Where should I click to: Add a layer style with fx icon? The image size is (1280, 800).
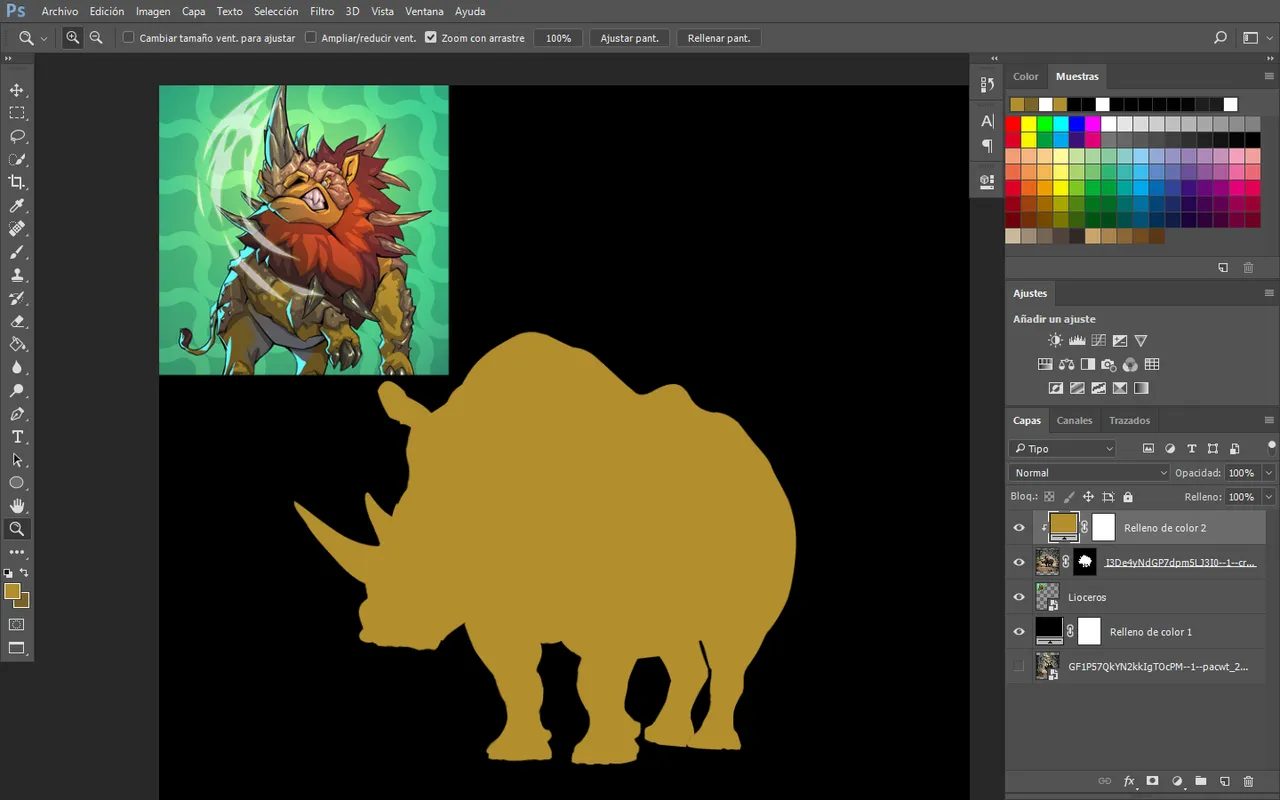1129,781
